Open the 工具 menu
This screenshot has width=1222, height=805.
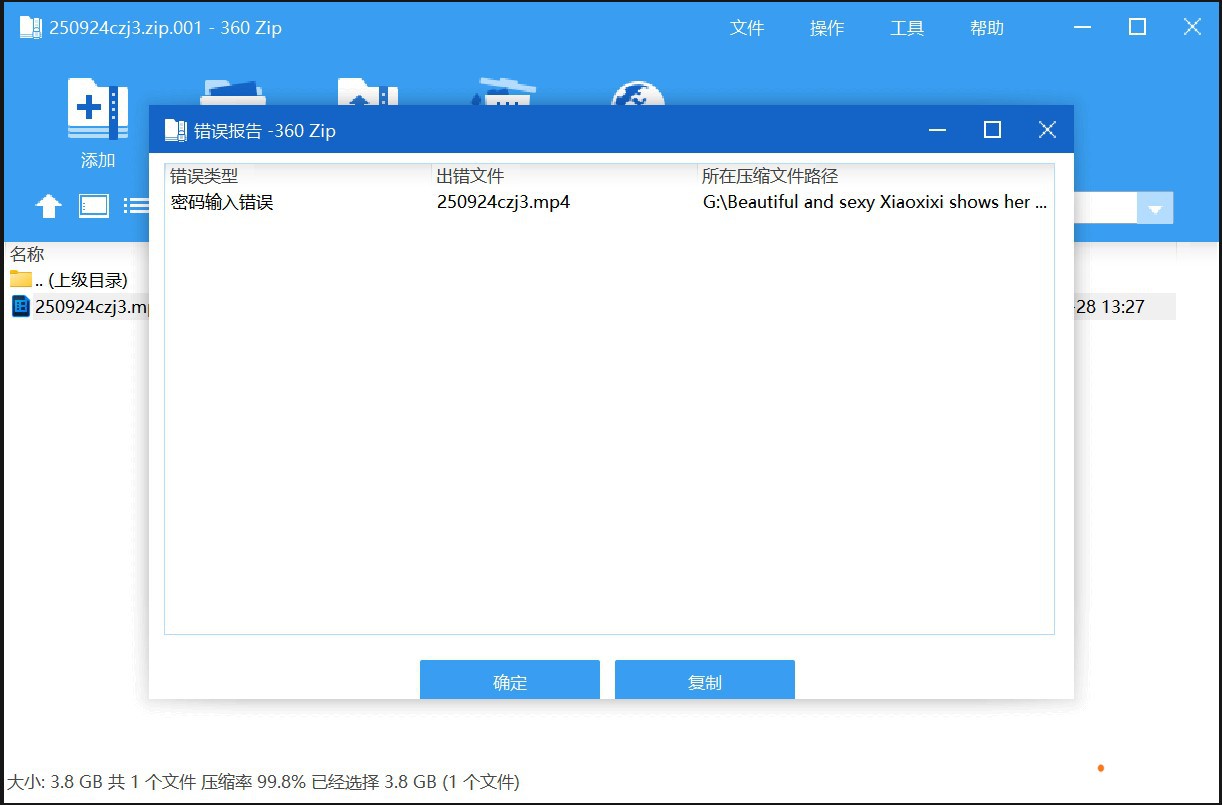pyautogui.click(x=907, y=28)
